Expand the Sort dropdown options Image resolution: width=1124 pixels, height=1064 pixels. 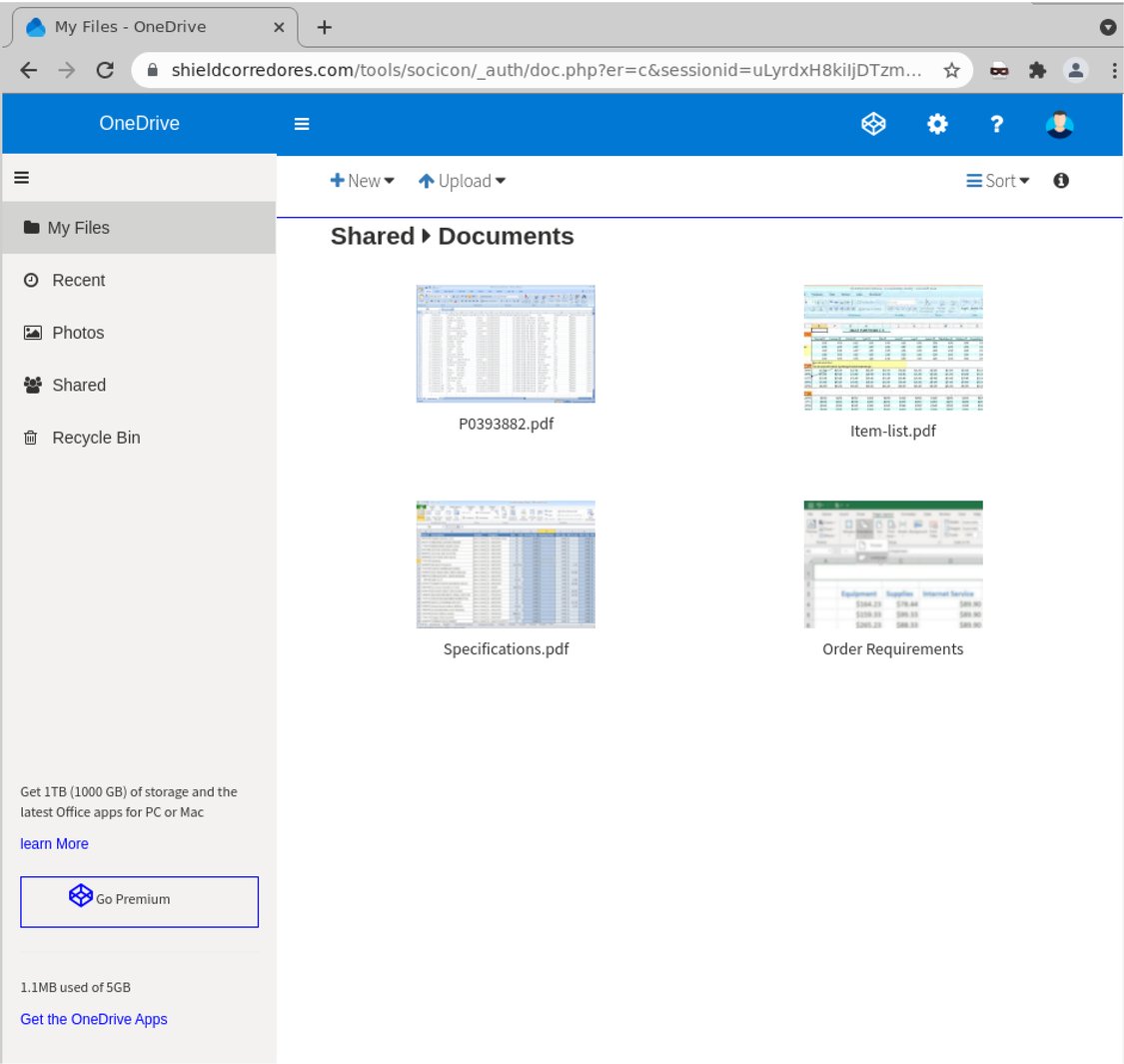pos(998,181)
